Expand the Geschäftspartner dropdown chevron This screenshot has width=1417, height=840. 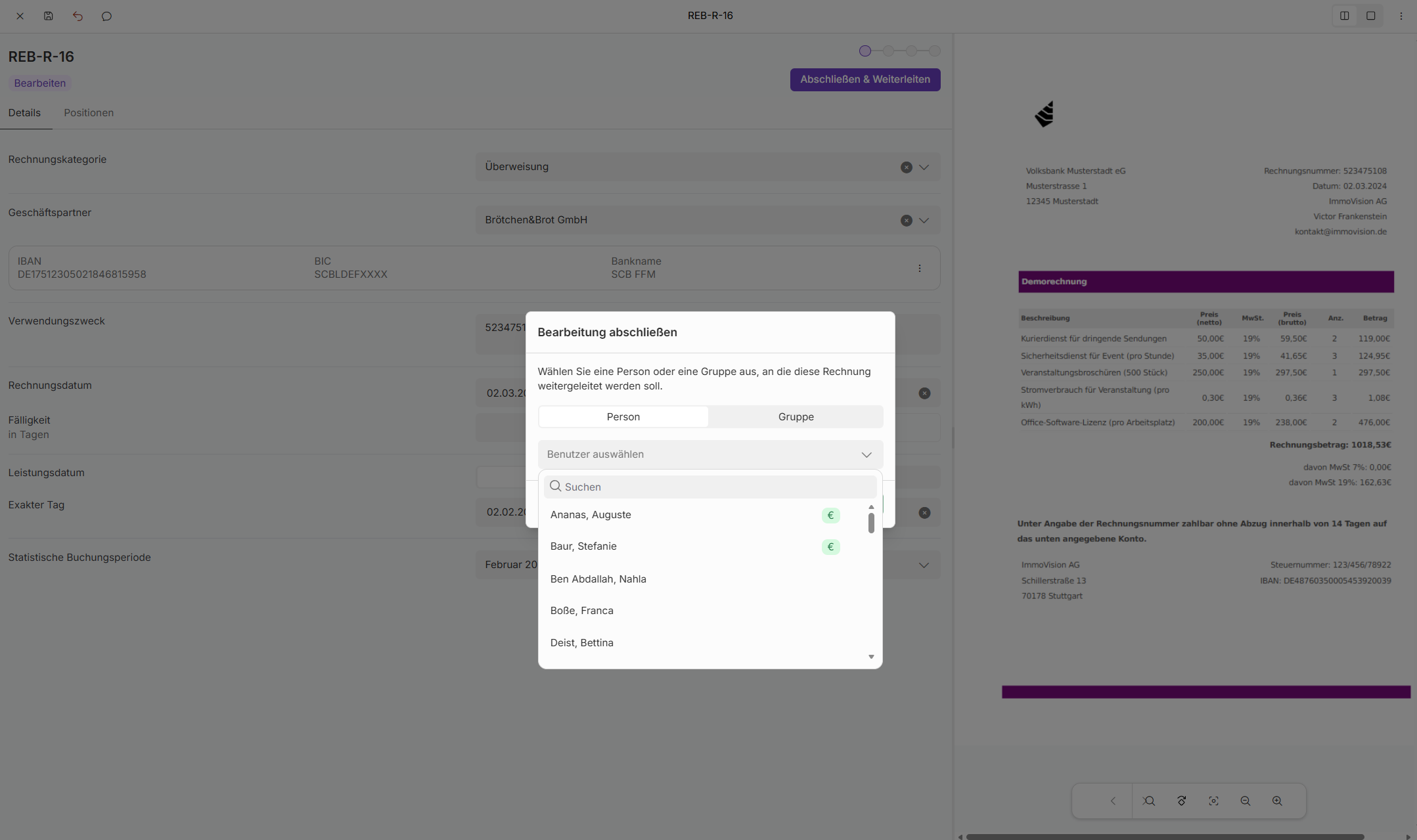[x=924, y=220]
